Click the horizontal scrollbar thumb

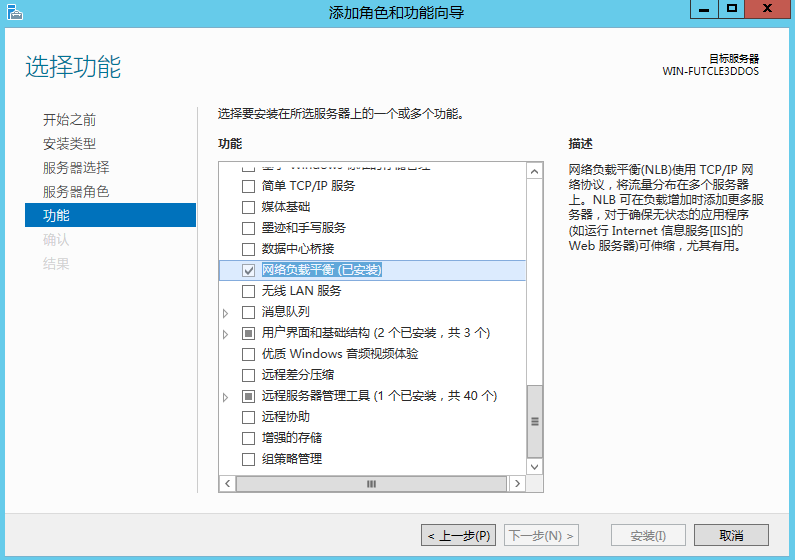[x=371, y=483]
